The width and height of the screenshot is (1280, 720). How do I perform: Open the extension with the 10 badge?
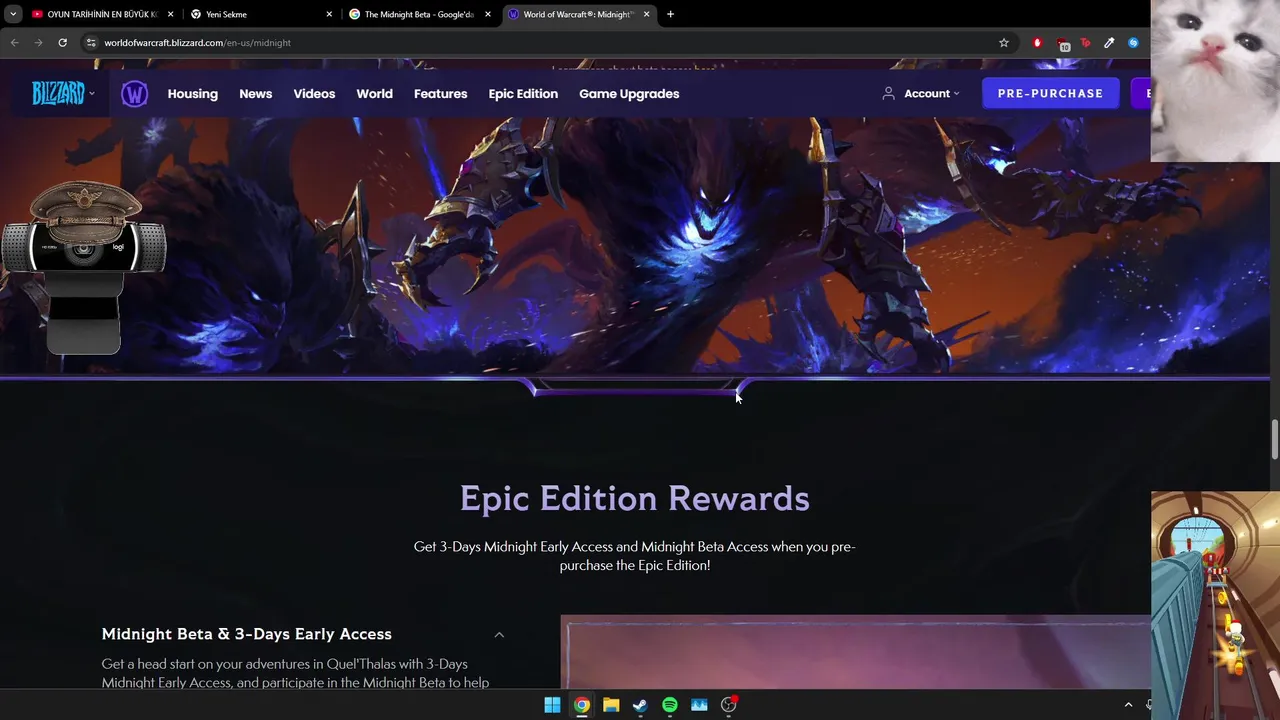coord(1062,44)
